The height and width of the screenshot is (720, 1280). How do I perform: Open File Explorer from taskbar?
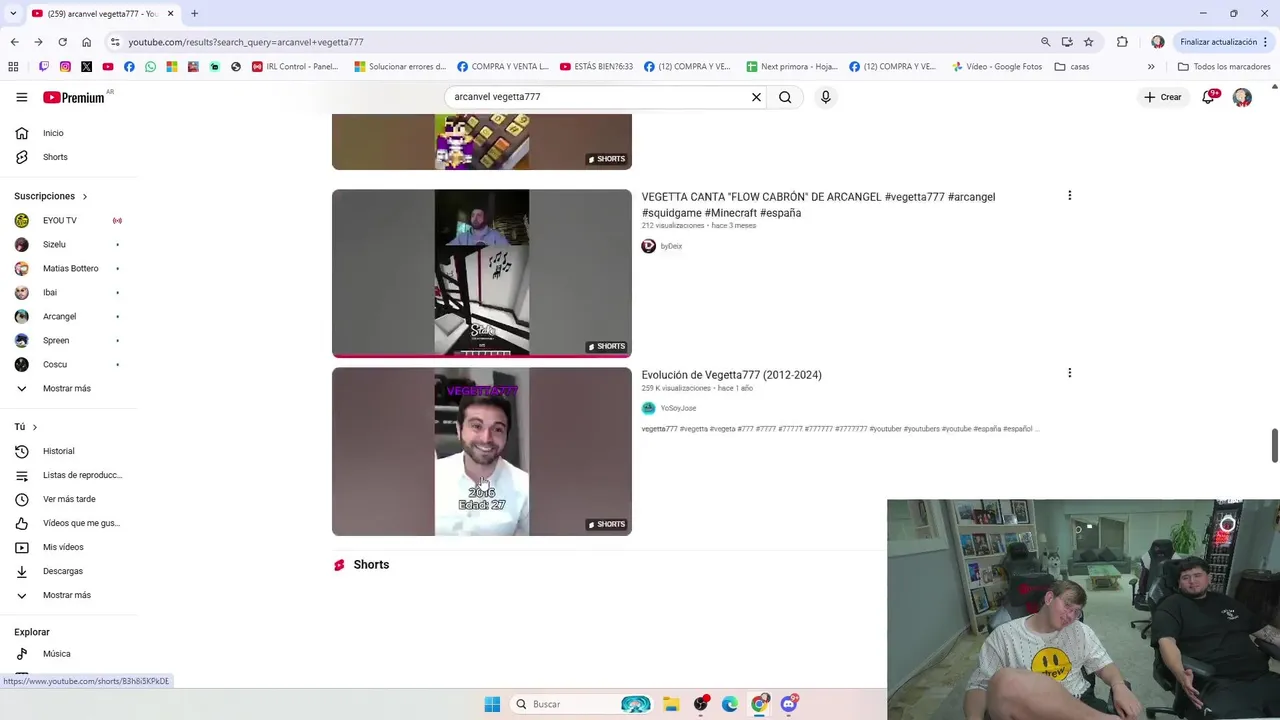click(x=671, y=704)
